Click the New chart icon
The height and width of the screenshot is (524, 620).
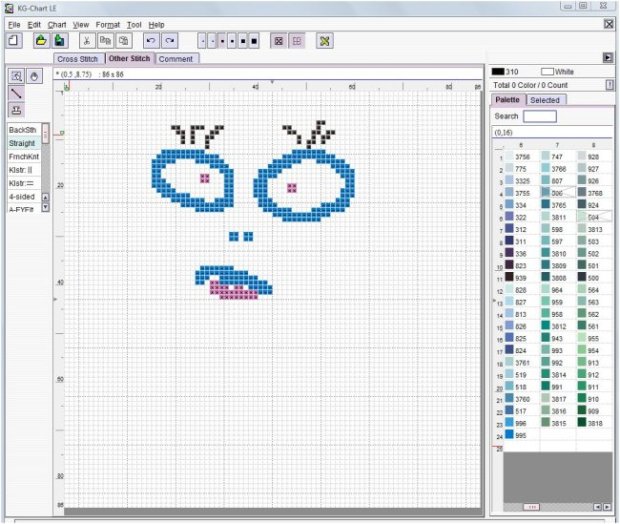(x=15, y=41)
